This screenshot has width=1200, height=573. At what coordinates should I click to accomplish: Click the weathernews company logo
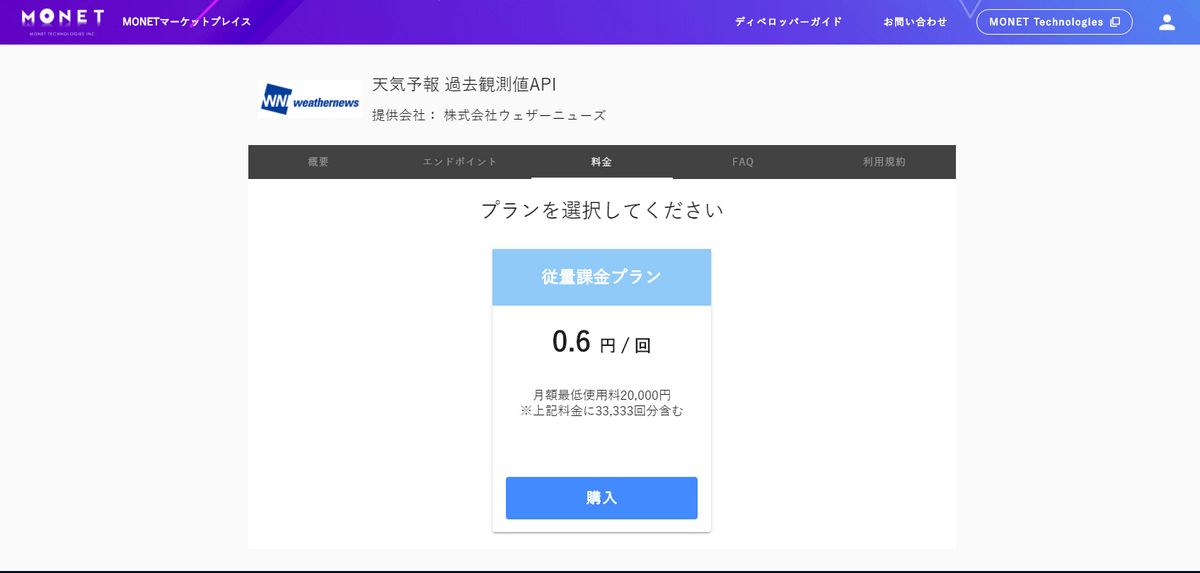[x=309, y=99]
